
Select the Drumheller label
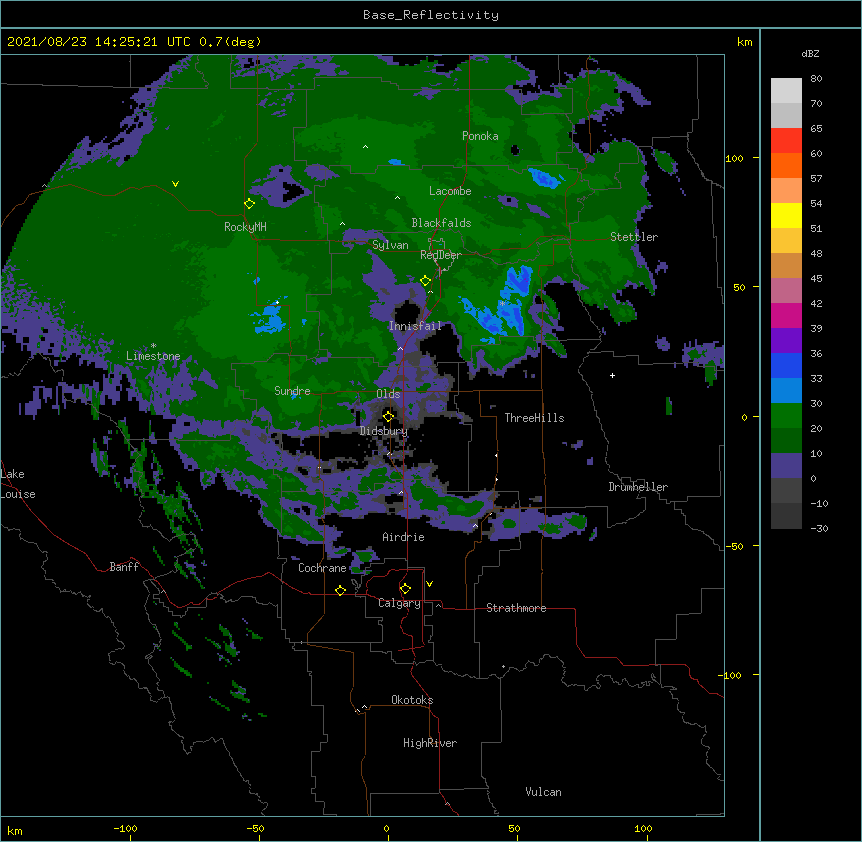638,487
